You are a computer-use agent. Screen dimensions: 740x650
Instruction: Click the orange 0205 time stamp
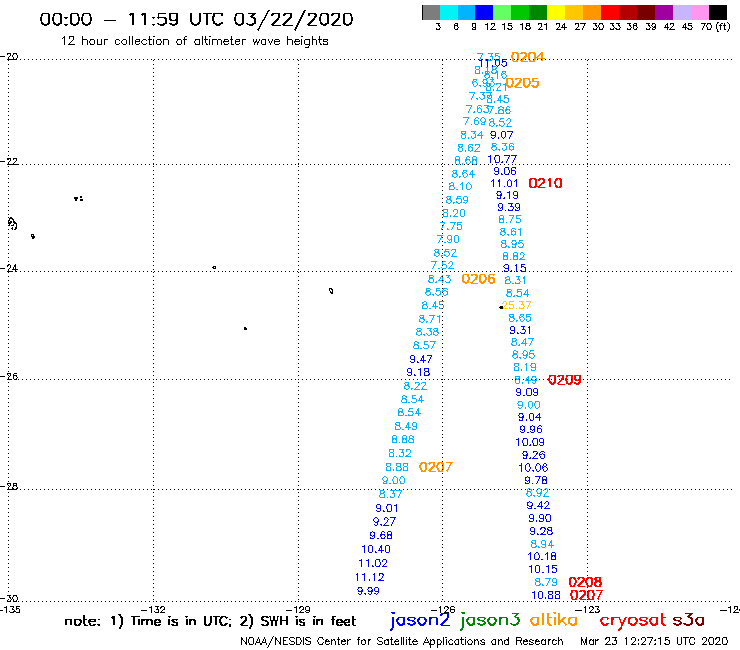pyautogui.click(x=522, y=83)
